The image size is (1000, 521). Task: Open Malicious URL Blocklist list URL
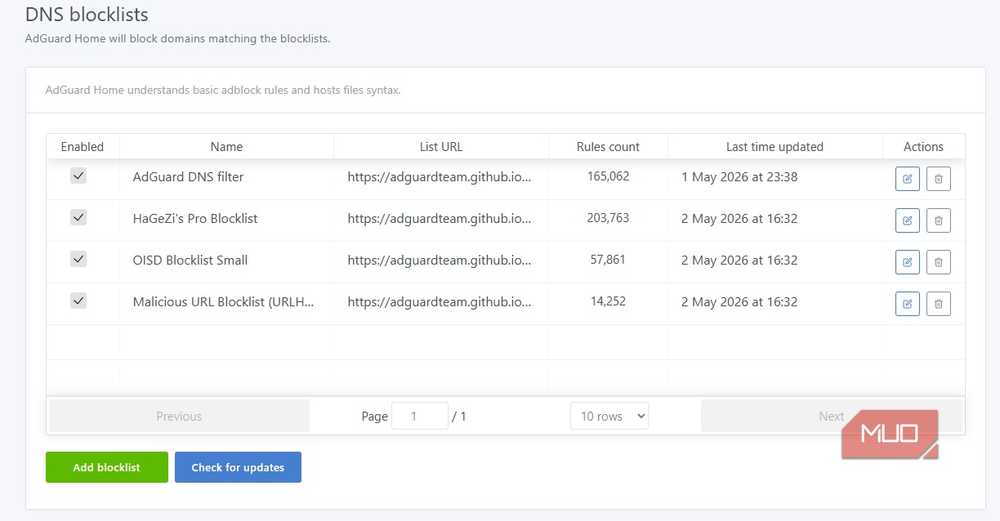pyautogui.click(x=439, y=302)
